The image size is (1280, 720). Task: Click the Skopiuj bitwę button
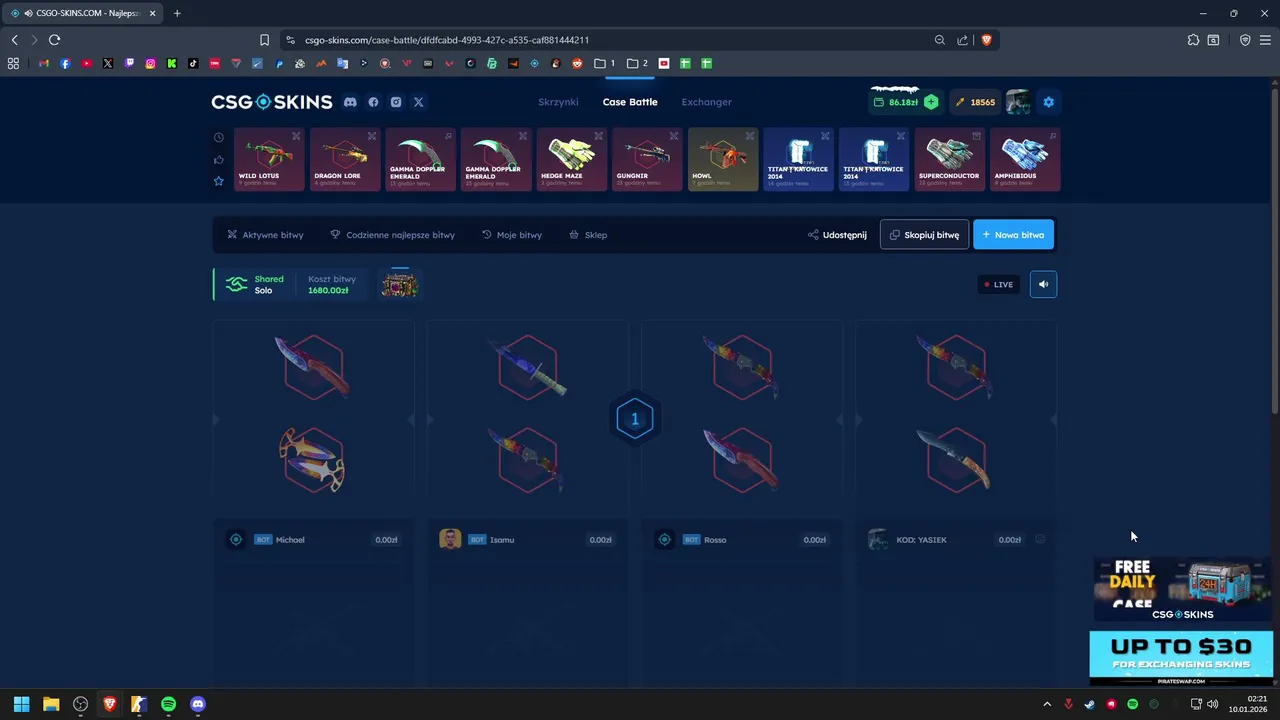924,235
